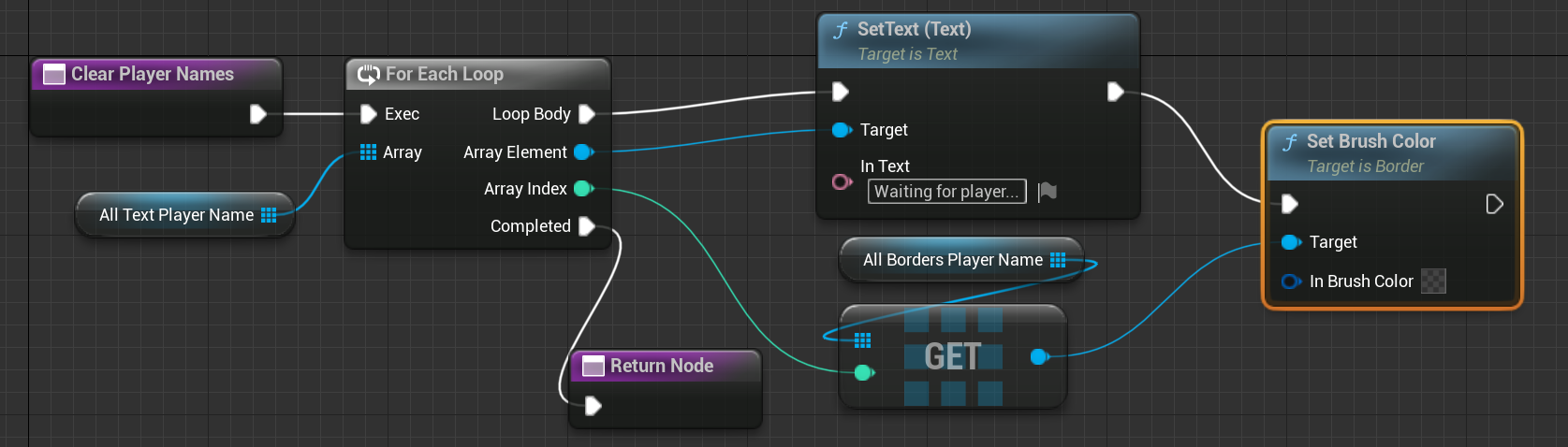Click the Return Node exec input pin
This screenshot has height=447, width=1568.
tap(593, 406)
